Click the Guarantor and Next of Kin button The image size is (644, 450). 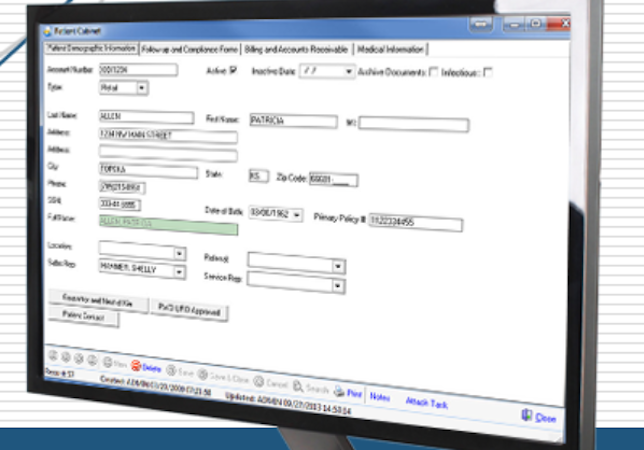pyautogui.click(x=98, y=301)
